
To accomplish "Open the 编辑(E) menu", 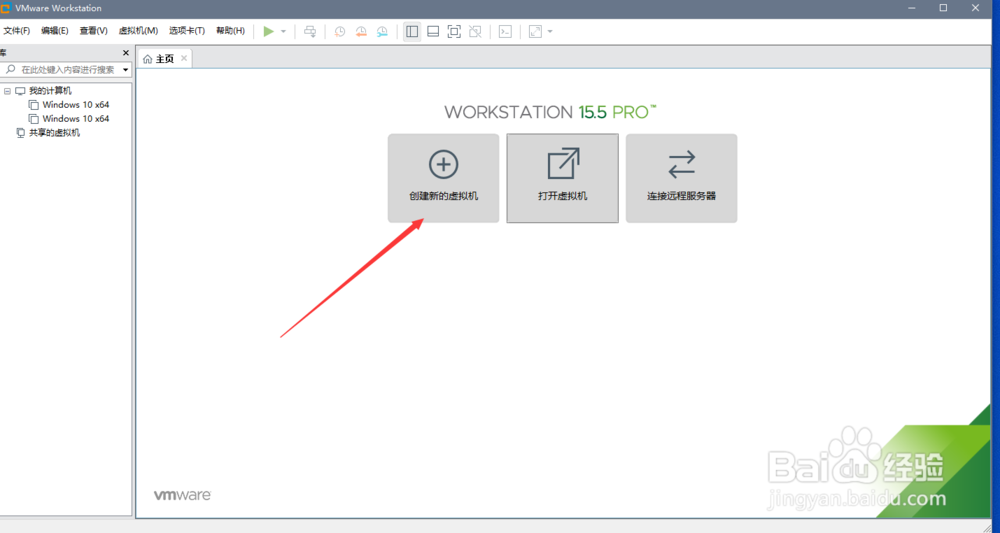I will [55, 31].
